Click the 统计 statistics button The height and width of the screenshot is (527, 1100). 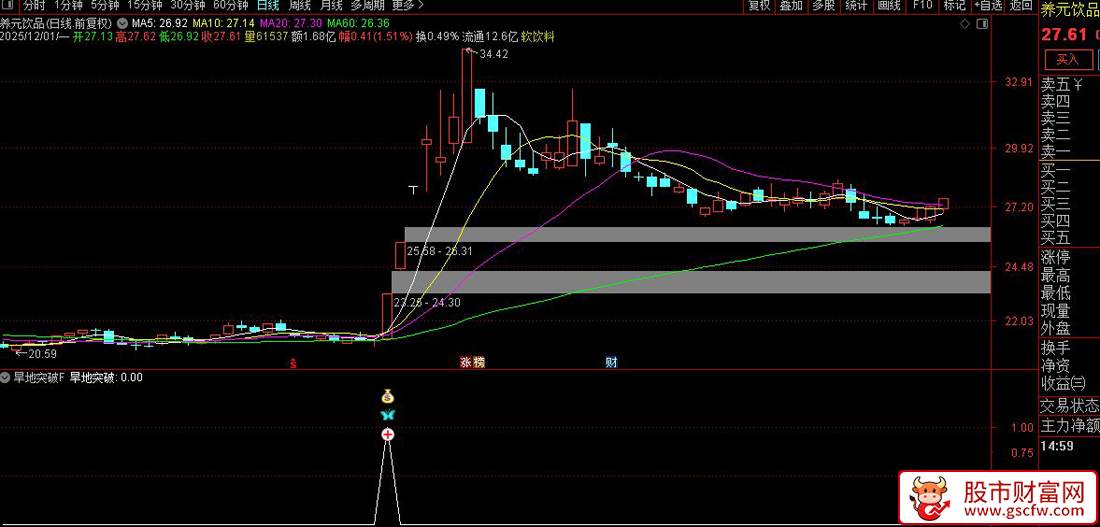coord(856,6)
